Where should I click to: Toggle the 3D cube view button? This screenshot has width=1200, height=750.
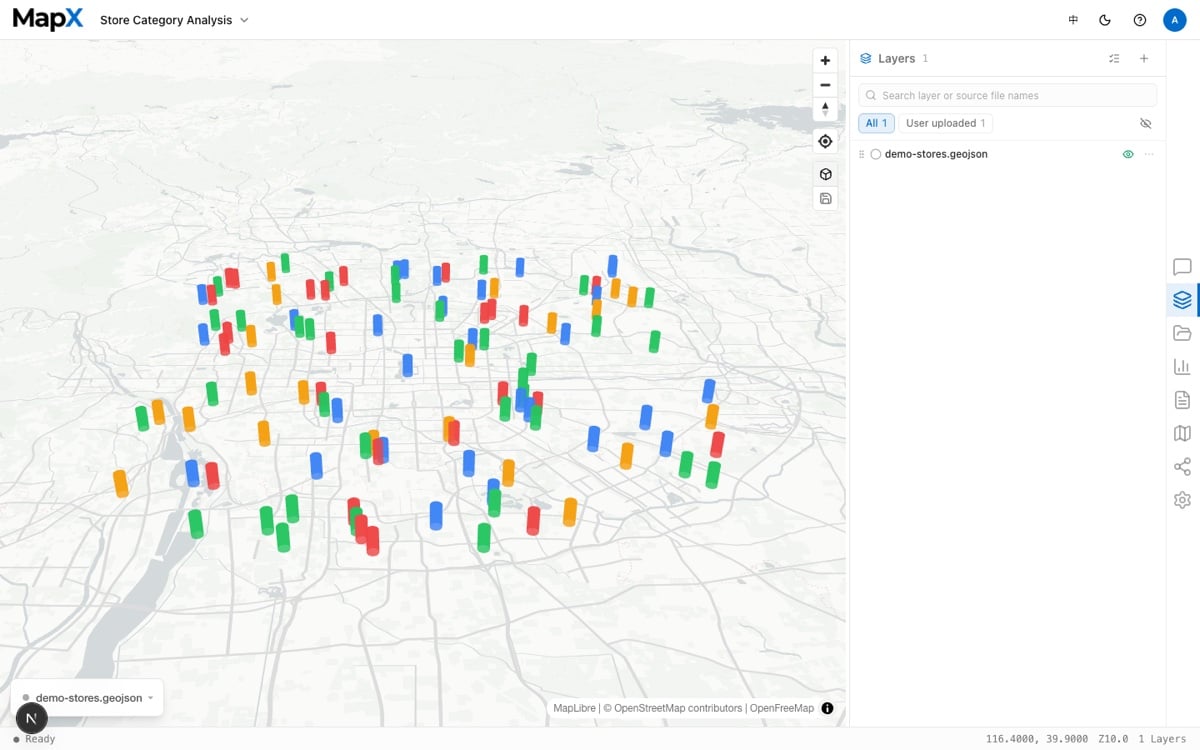(825, 174)
